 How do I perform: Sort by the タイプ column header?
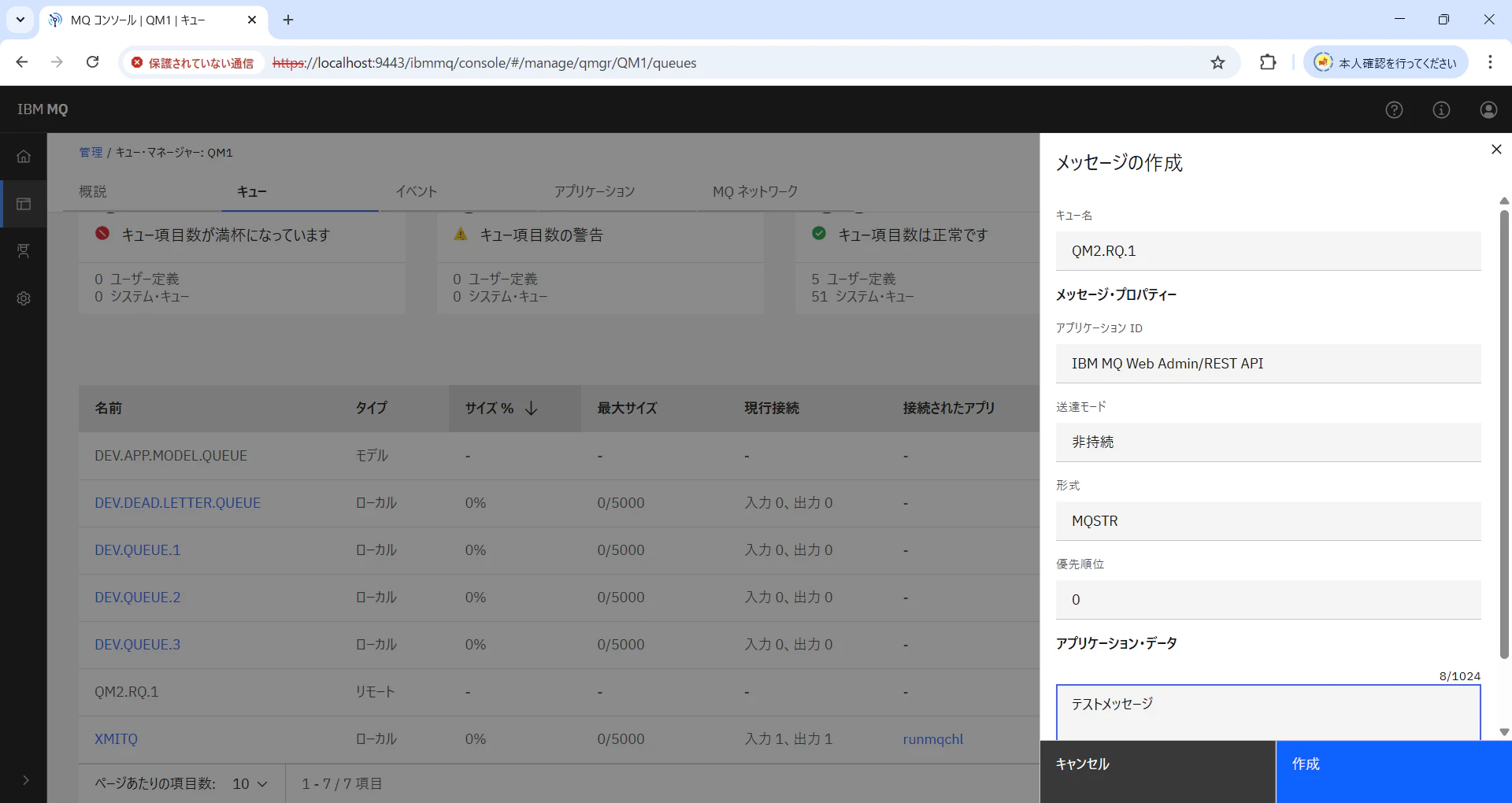point(371,408)
